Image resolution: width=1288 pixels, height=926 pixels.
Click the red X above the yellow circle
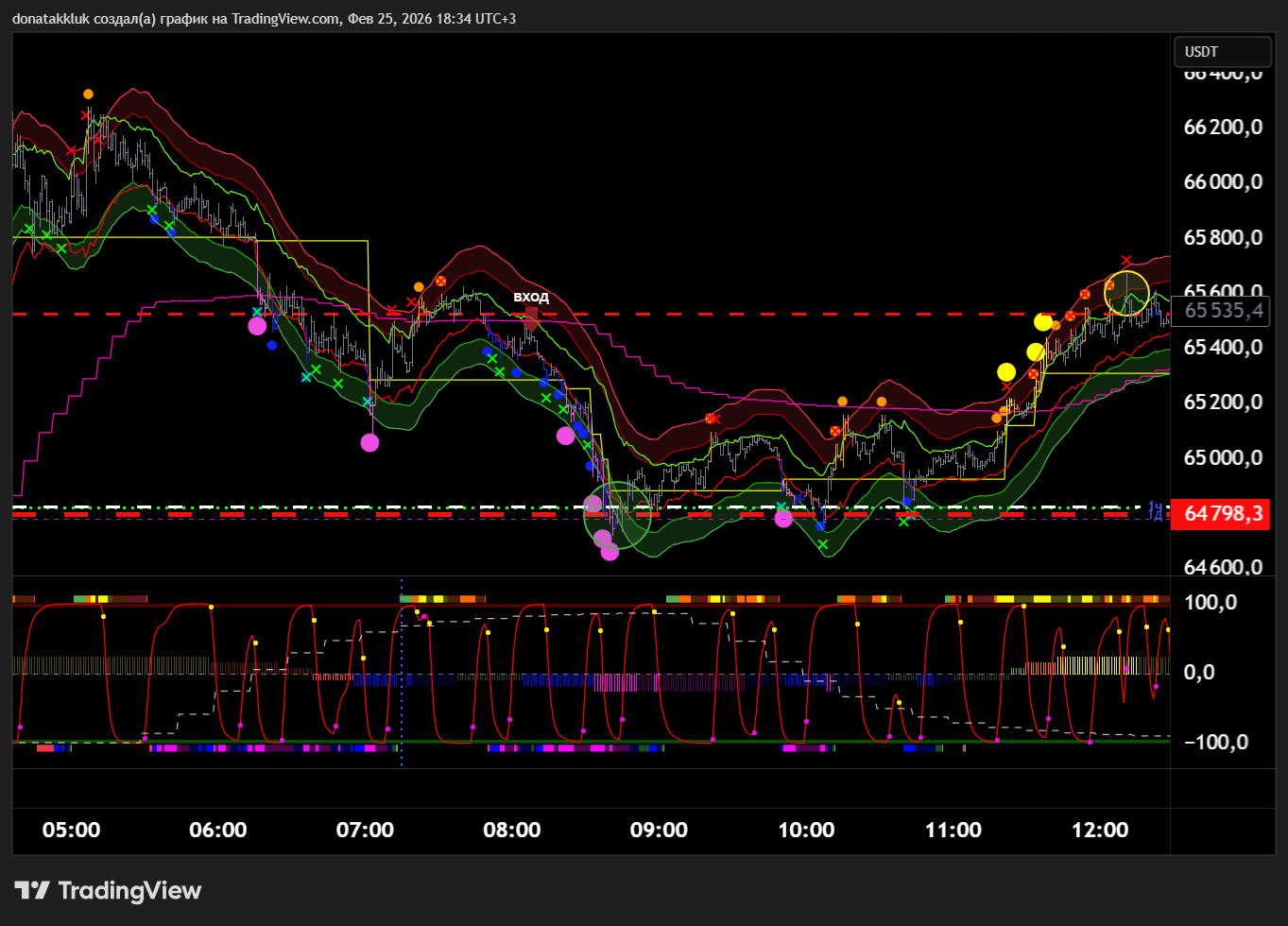1126,260
